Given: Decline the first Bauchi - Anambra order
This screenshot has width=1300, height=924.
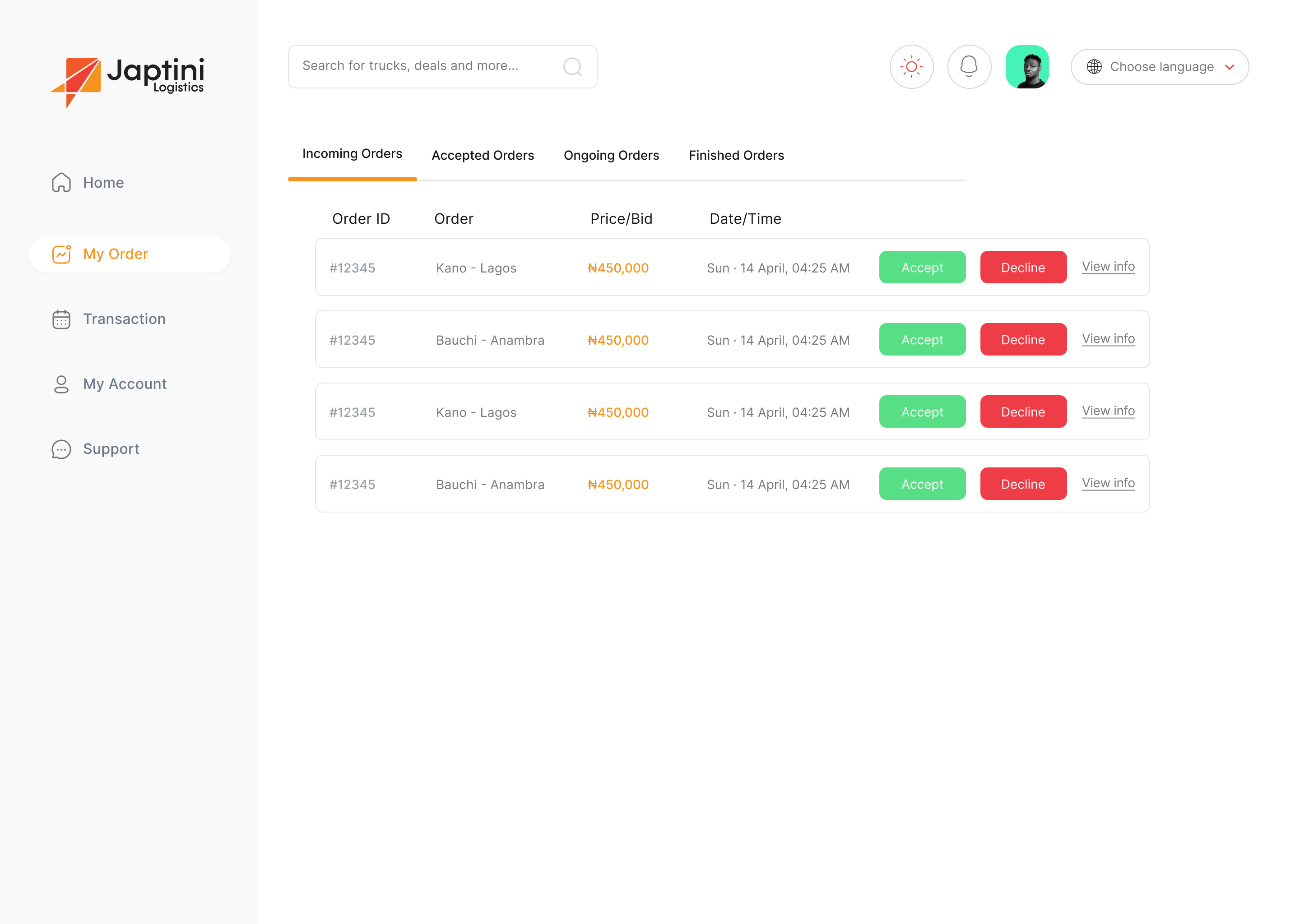Looking at the screenshot, I should tap(1023, 339).
